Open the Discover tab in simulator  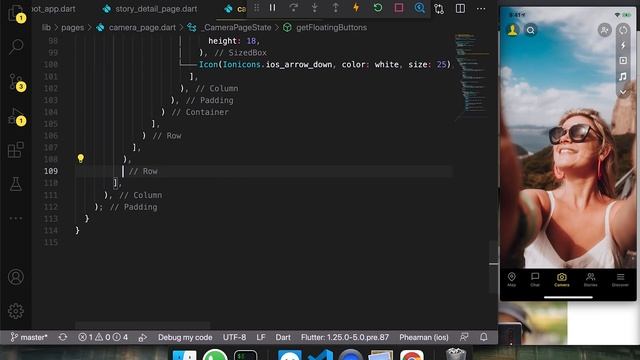pos(620,280)
